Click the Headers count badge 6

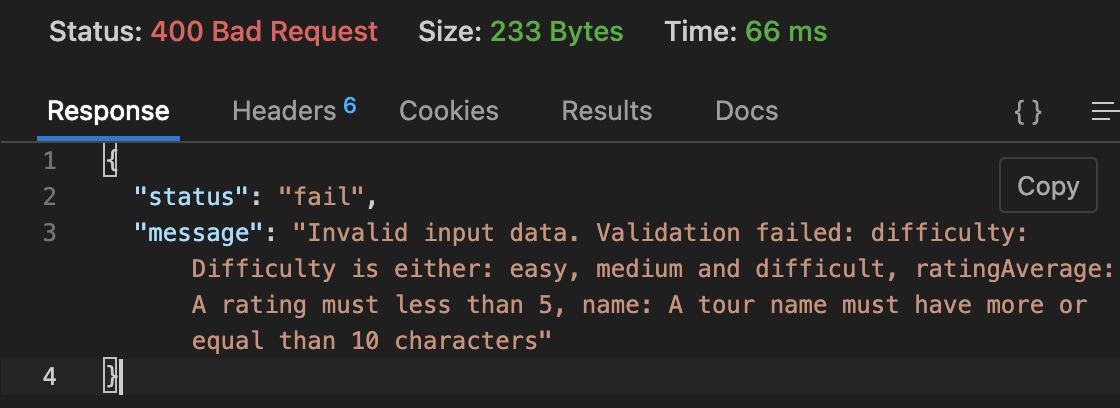pos(350,105)
